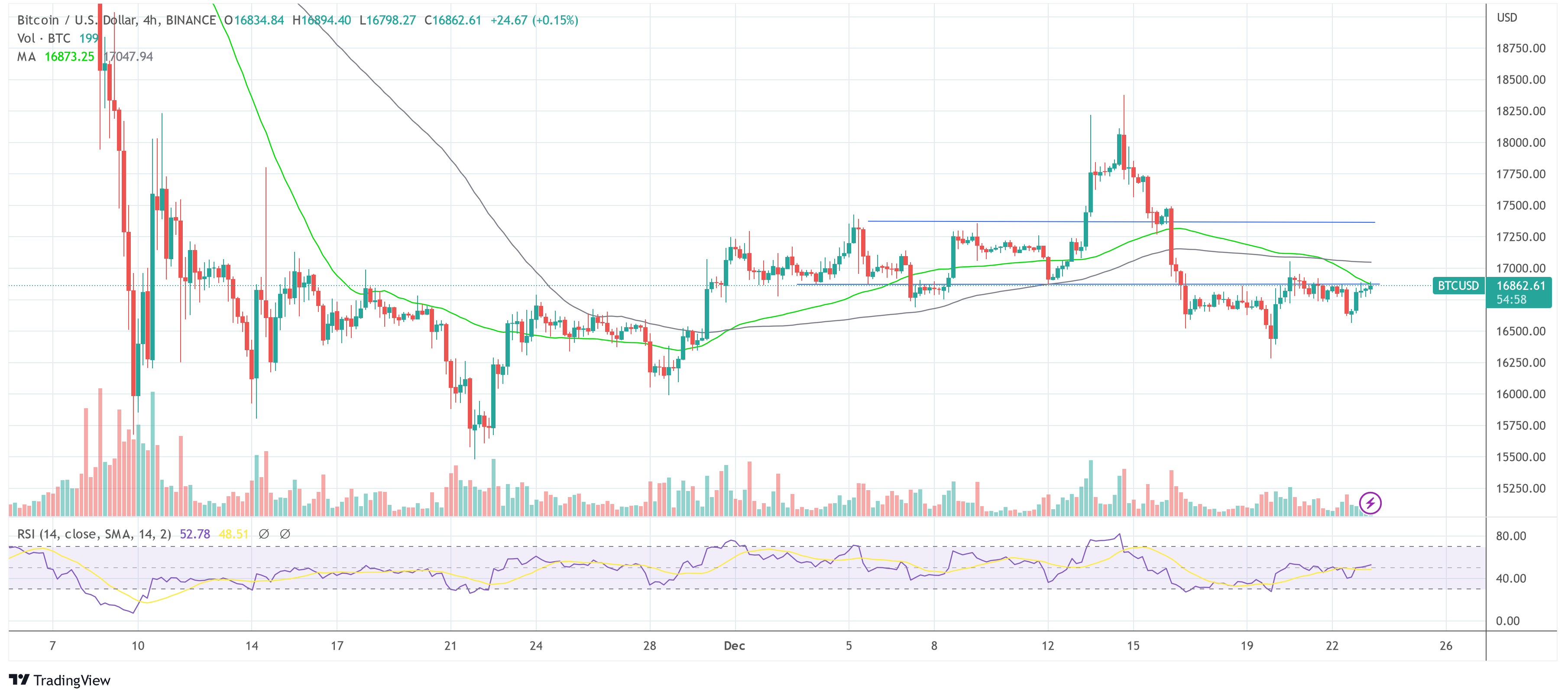Image resolution: width=1568 pixels, height=699 pixels.
Task: Click the gray MA value 17047.94
Action: (x=129, y=57)
